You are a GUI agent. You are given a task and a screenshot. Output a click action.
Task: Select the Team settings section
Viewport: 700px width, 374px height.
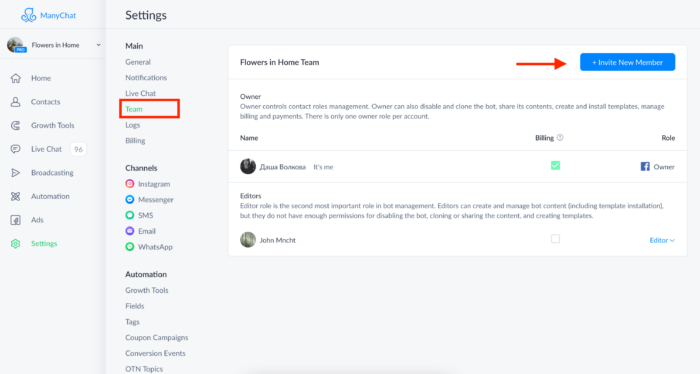click(134, 109)
